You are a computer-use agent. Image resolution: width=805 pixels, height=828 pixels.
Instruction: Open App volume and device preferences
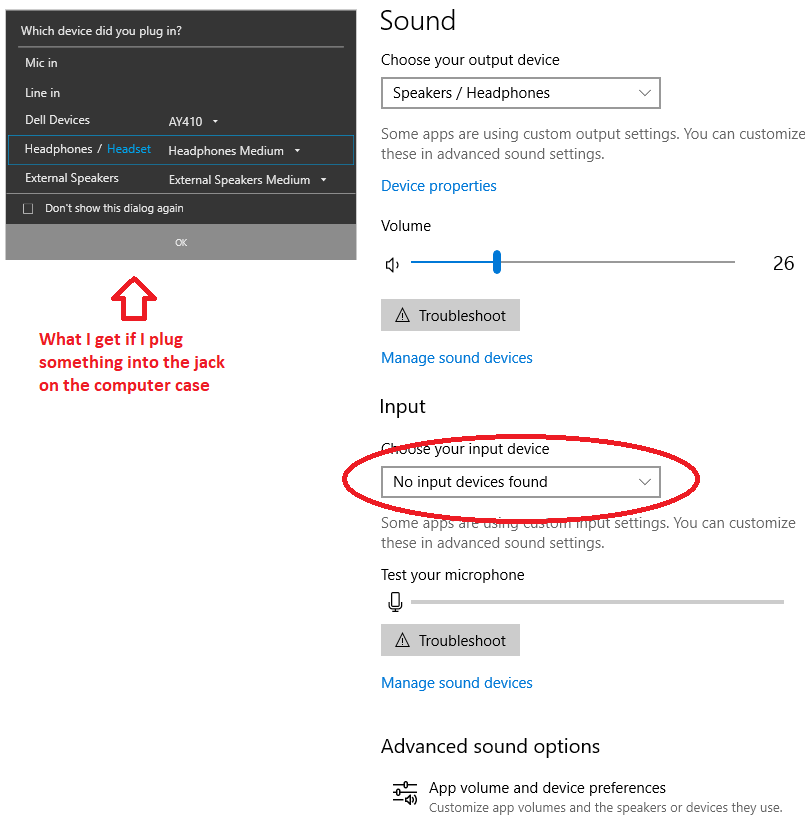tap(547, 788)
